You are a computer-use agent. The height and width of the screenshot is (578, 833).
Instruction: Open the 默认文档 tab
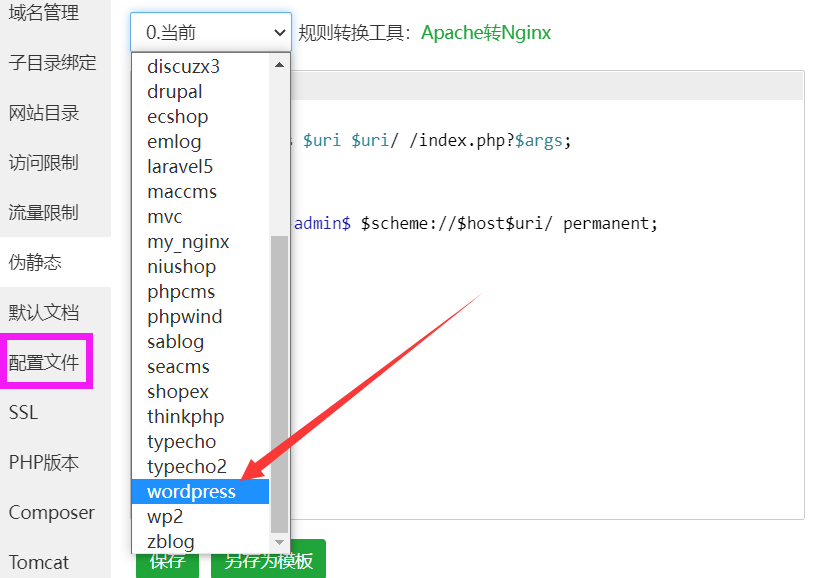44,312
